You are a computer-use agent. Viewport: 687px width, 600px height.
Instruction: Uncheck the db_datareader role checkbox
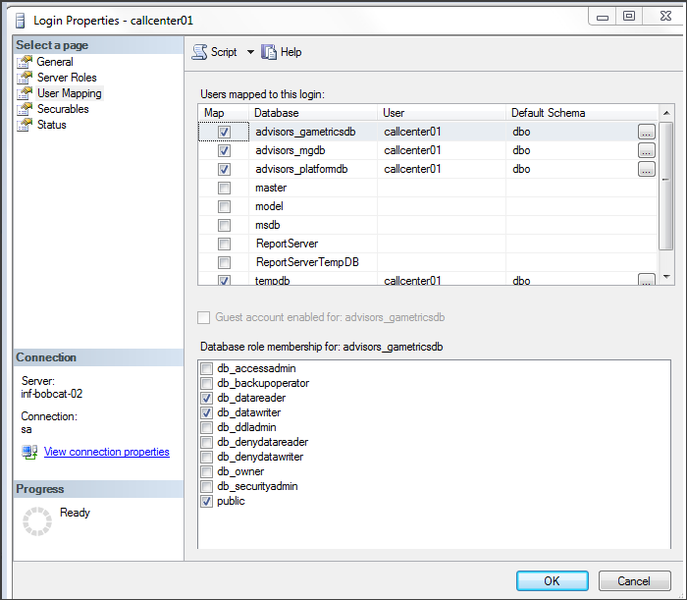click(x=207, y=398)
